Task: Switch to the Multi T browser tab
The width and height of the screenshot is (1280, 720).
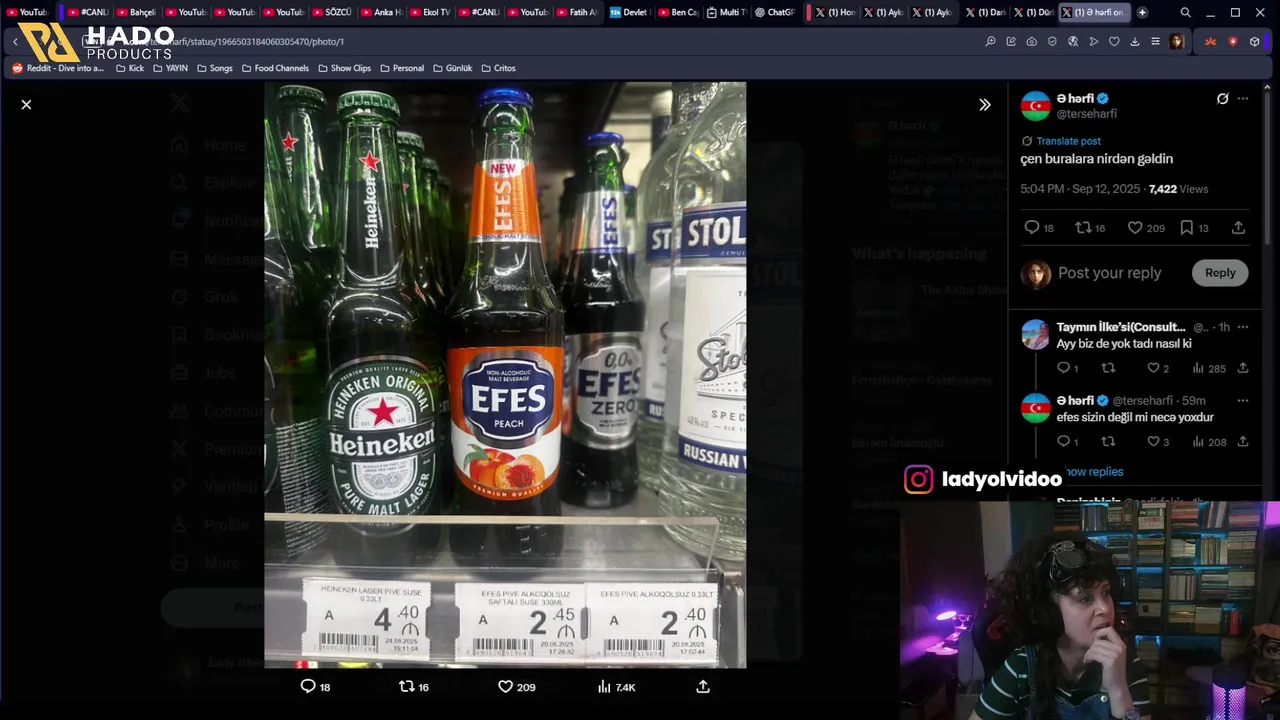Action: [x=725, y=12]
